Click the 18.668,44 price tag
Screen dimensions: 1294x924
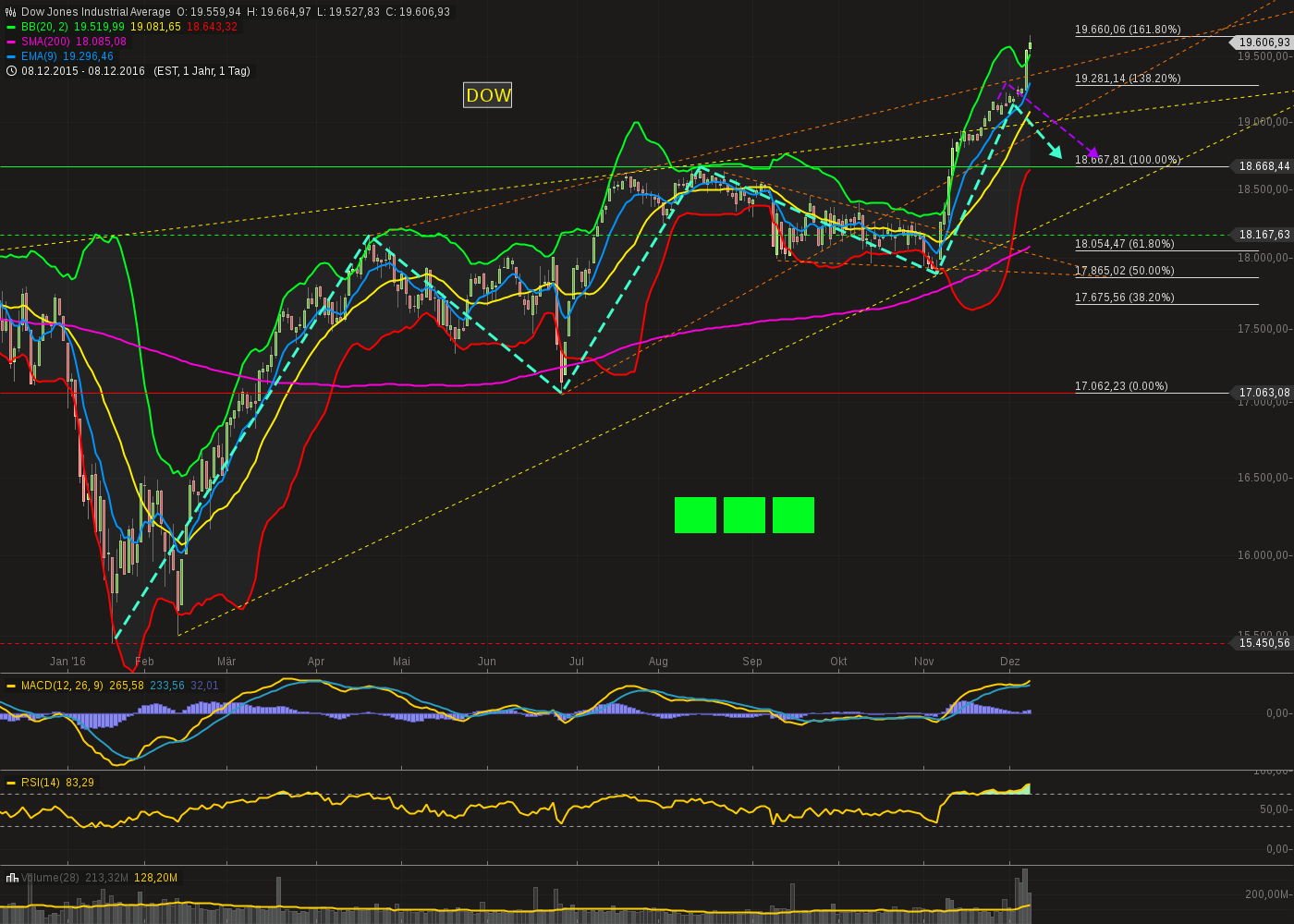(x=1263, y=166)
